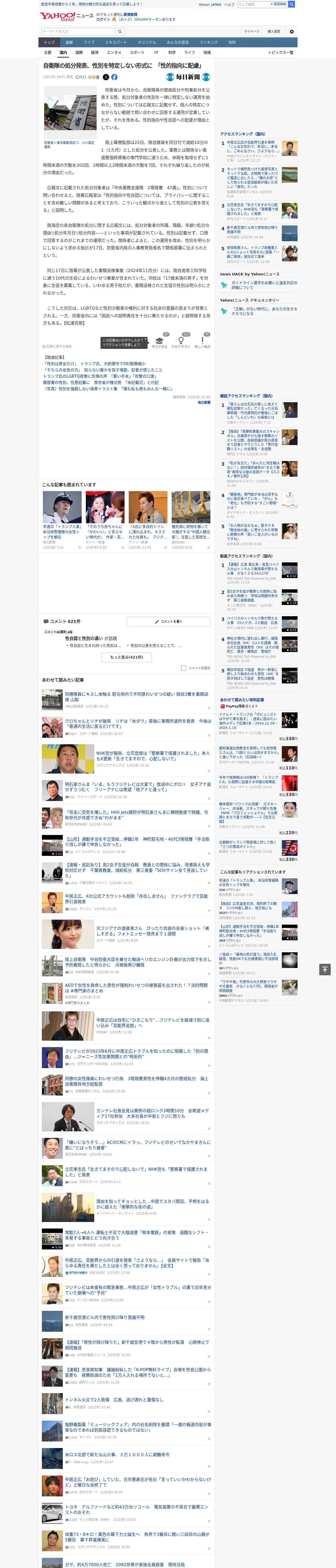The image size is (336, 1568).
Task: Open the 421 comments count icon
Action: (81, 77)
